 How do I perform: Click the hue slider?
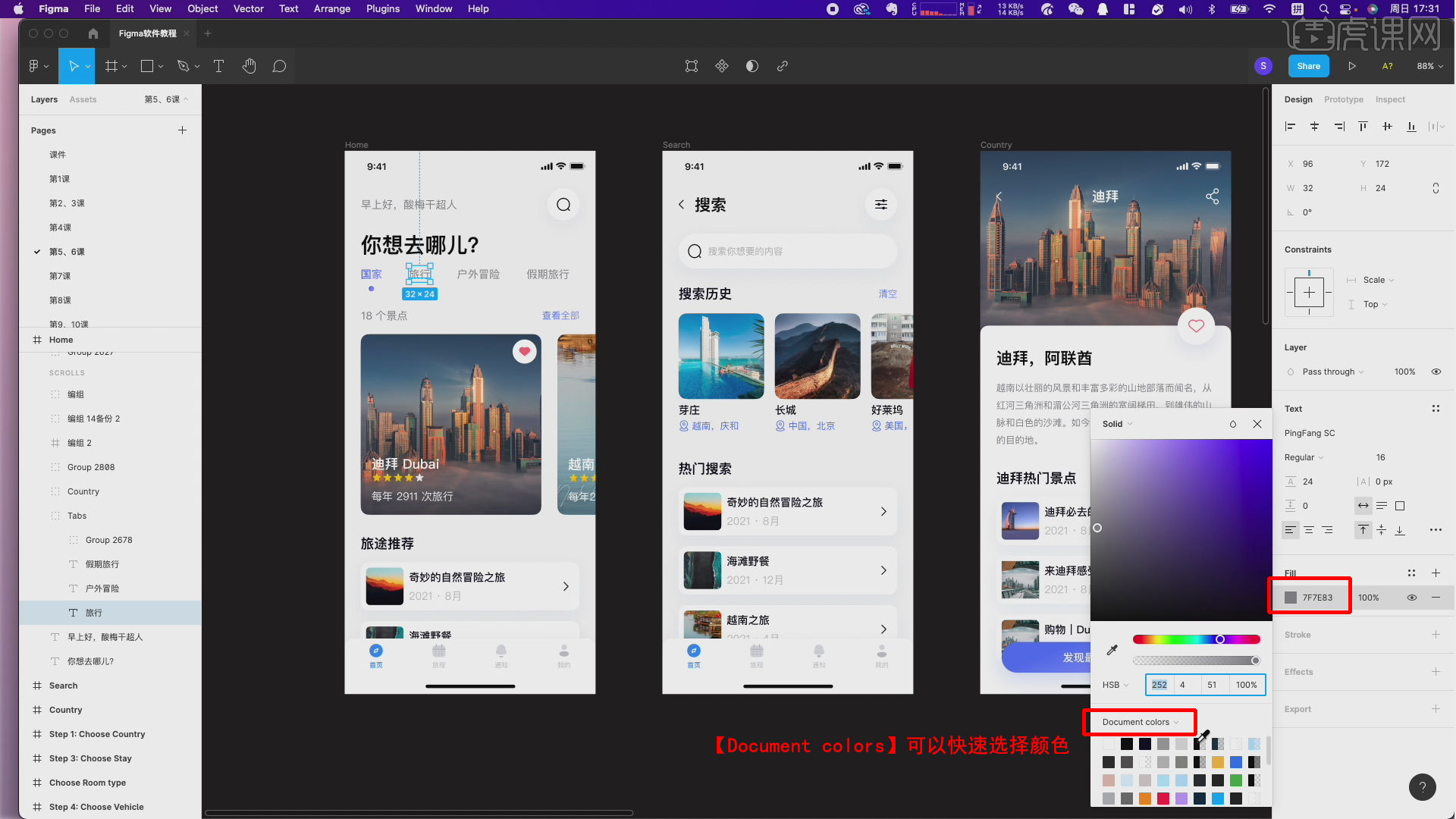point(1196,639)
